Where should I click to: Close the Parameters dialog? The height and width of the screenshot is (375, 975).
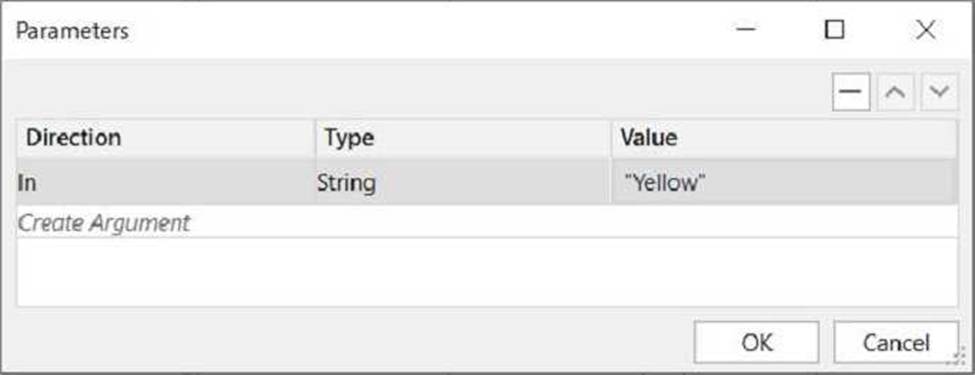click(x=926, y=29)
